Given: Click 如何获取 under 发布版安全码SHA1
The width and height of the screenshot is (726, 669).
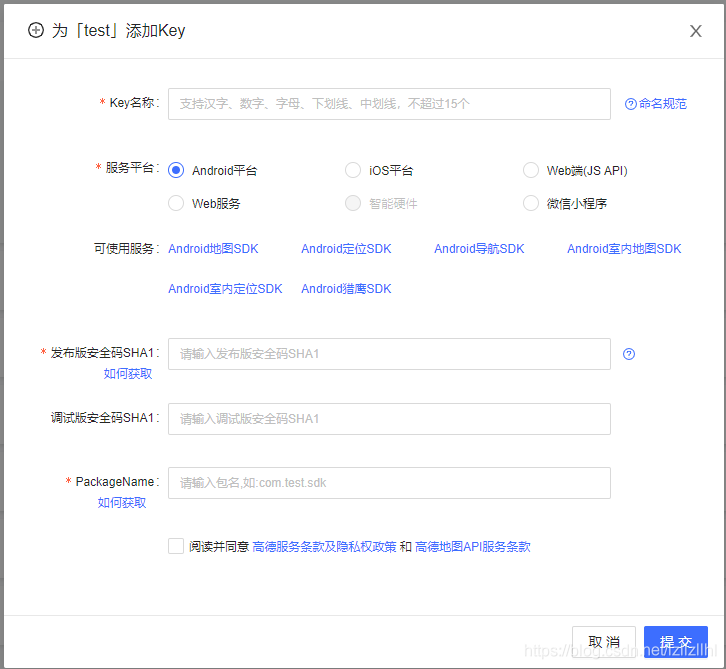Looking at the screenshot, I should 128,374.
